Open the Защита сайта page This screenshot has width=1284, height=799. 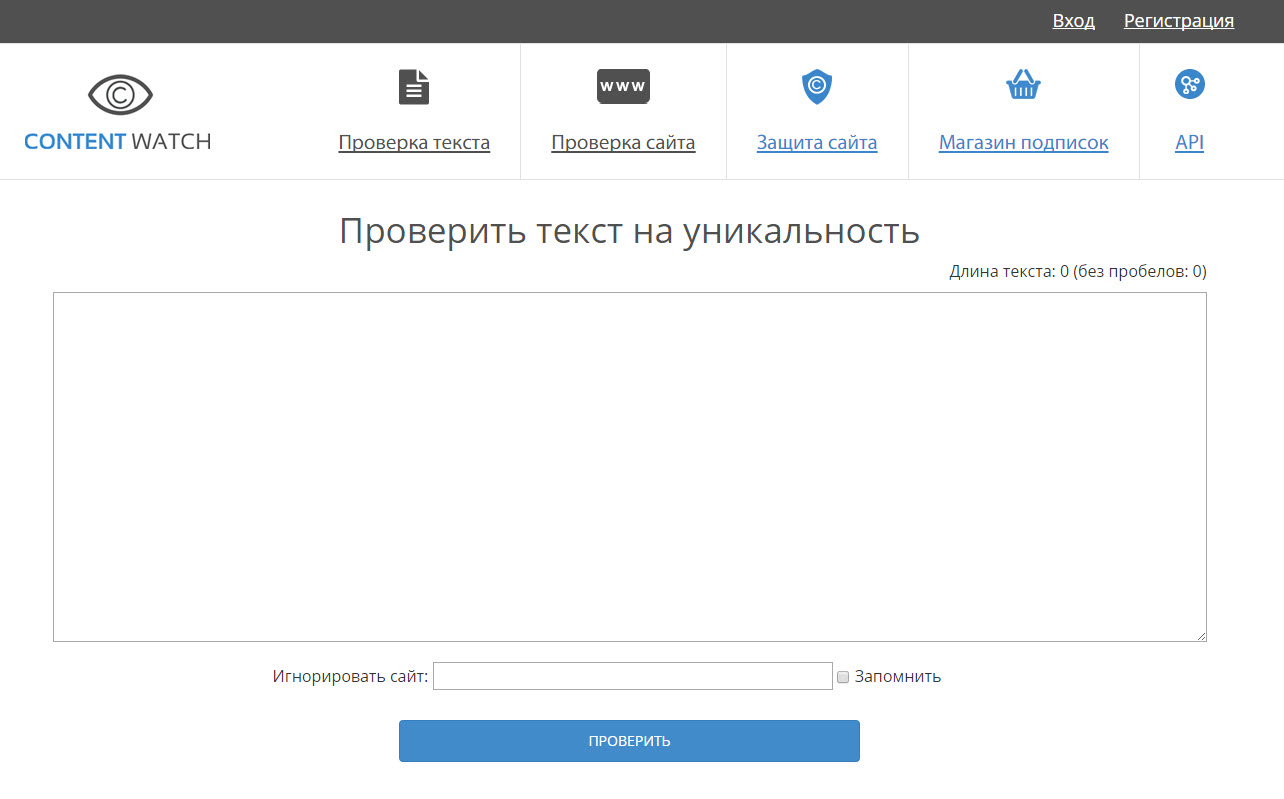tap(817, 142)
